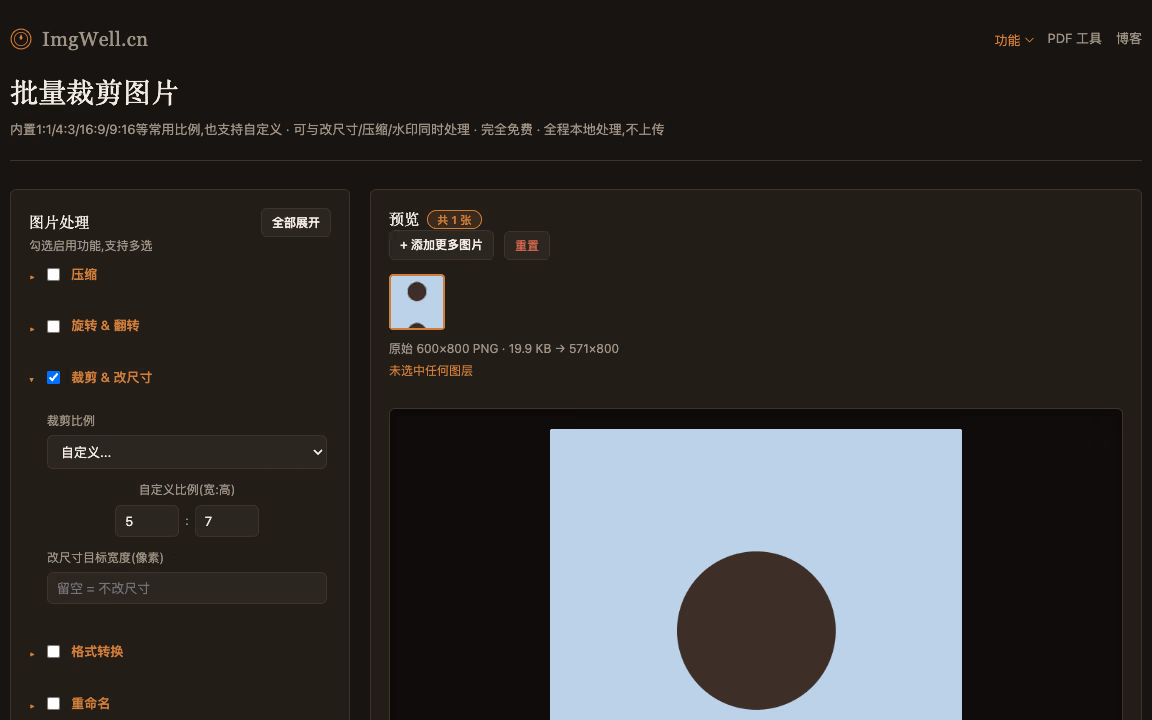Expand the 旋转 & 翻转 section arrow
Screen dimensions: 1152x720
[x=32, y=328]
